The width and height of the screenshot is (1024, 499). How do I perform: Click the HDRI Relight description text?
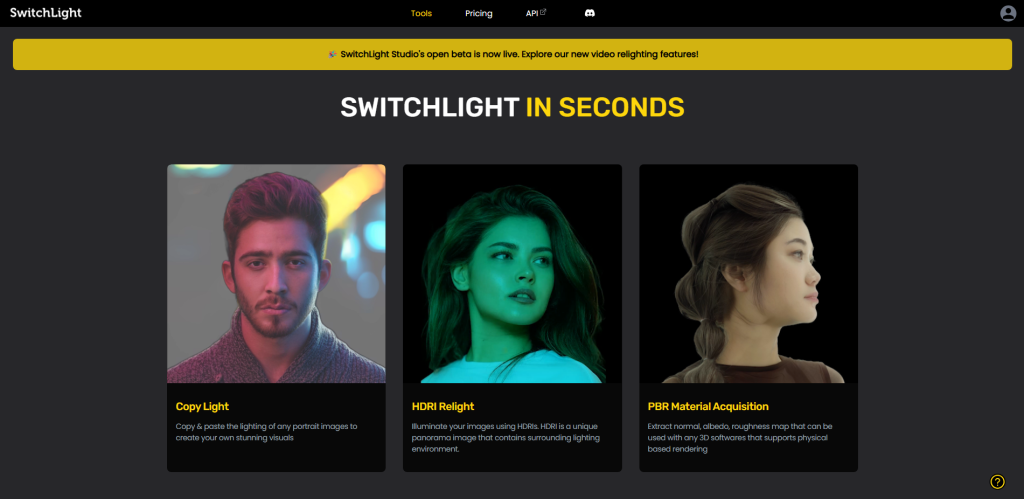coord(505,438)
